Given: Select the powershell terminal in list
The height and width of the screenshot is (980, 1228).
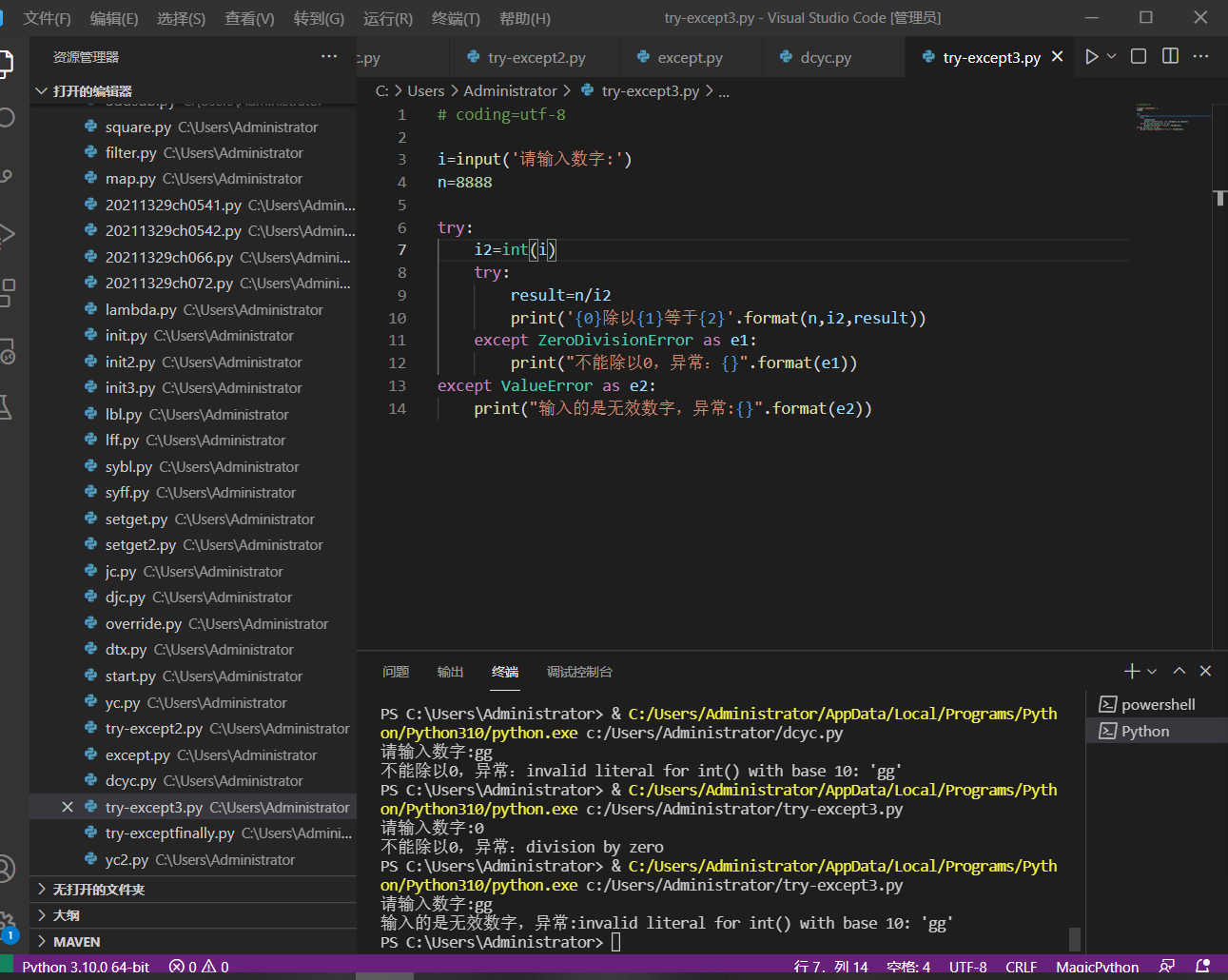Looking at the screenshot, I should pos(1157,705).
